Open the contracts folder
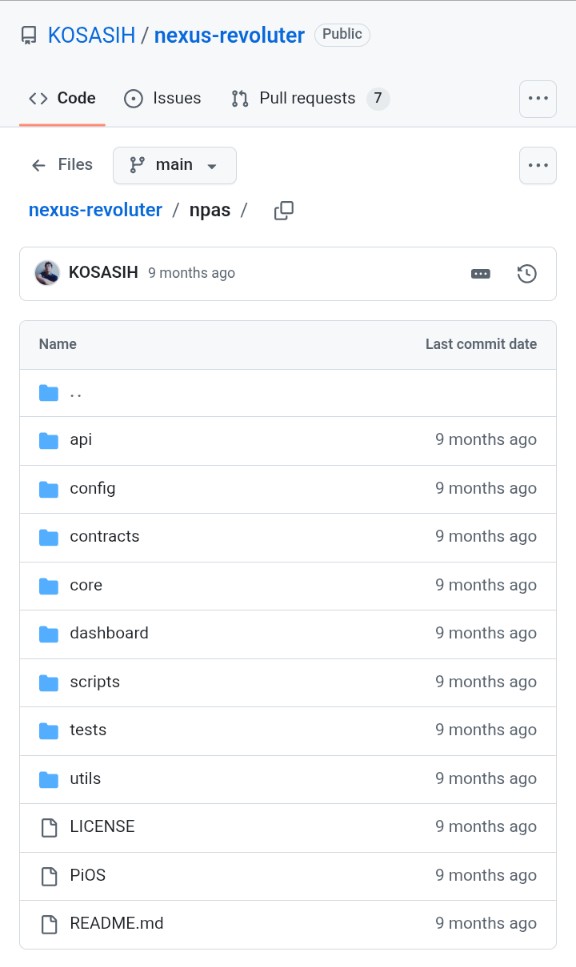 (x=104, y=537)
